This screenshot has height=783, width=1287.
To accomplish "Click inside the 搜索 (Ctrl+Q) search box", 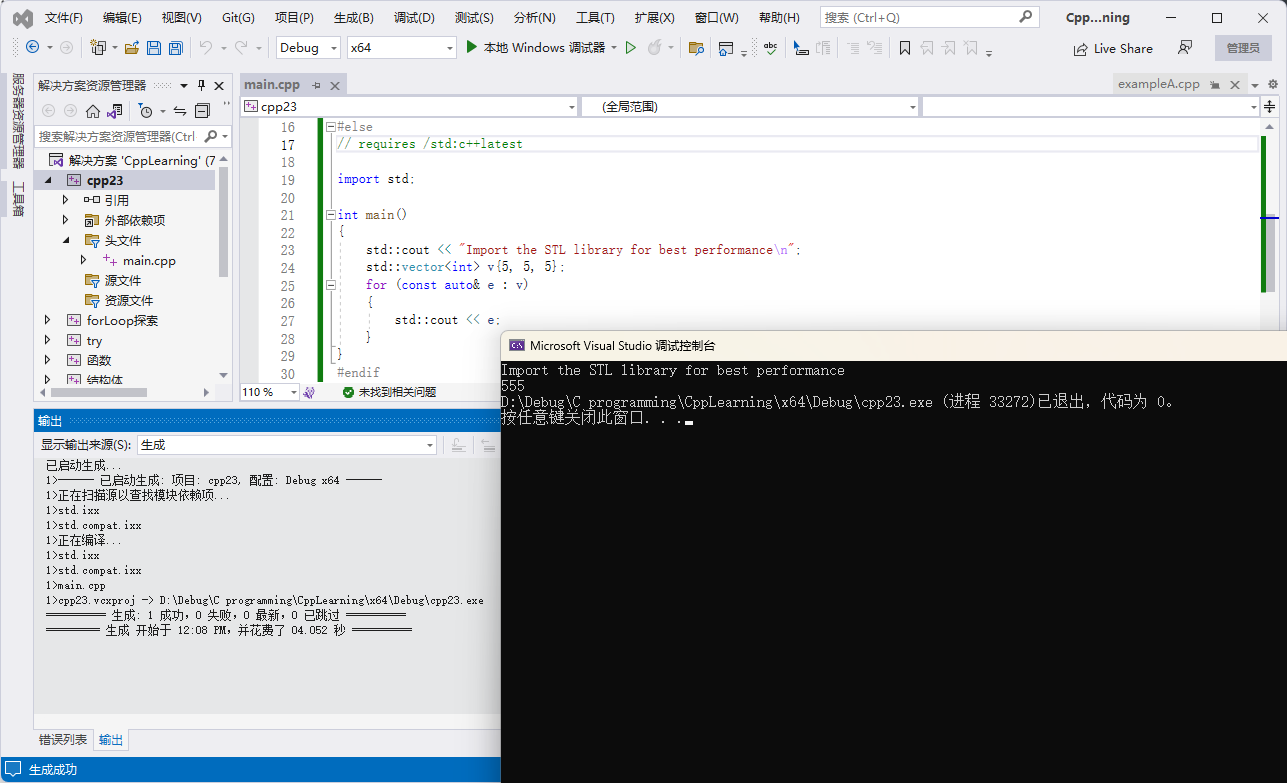I will point(920,15).
